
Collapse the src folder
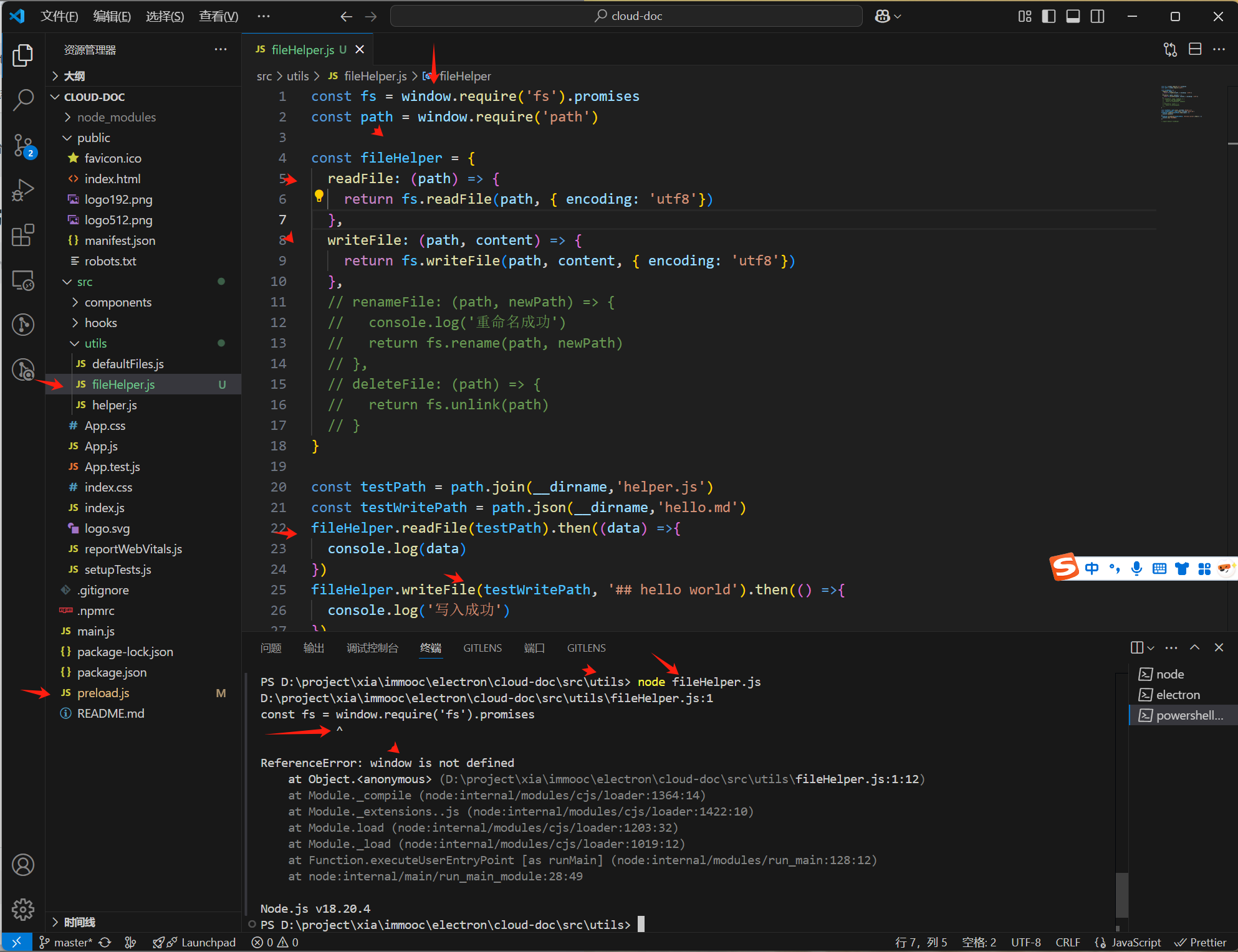pyautogui.click(x=145, y=282)
